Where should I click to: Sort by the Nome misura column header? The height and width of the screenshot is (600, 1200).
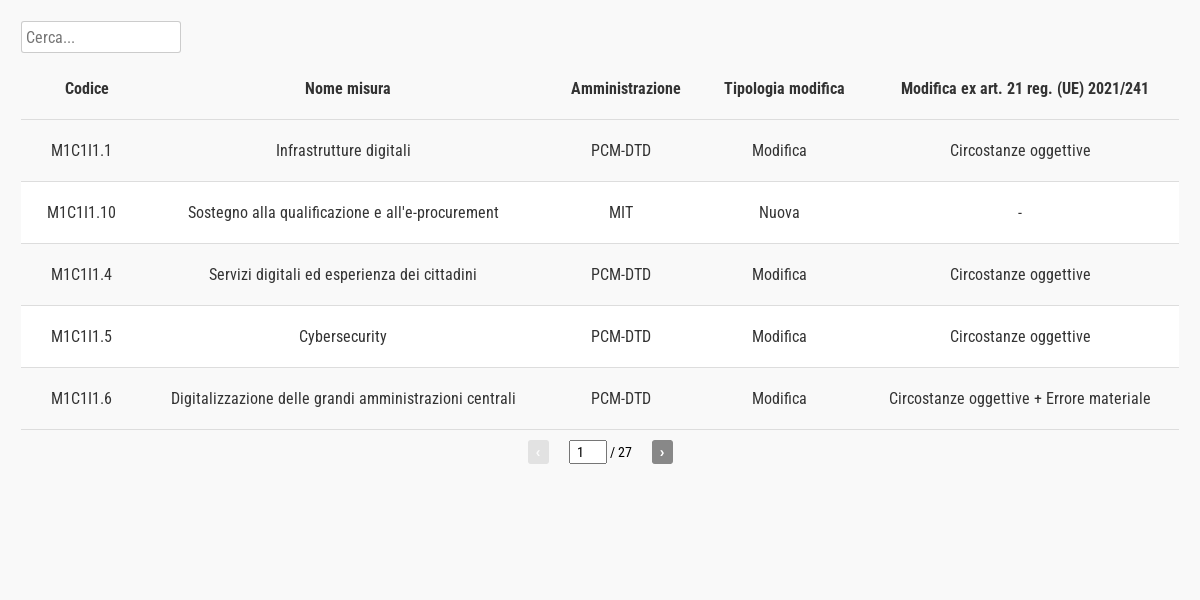(x=348, y=88)
